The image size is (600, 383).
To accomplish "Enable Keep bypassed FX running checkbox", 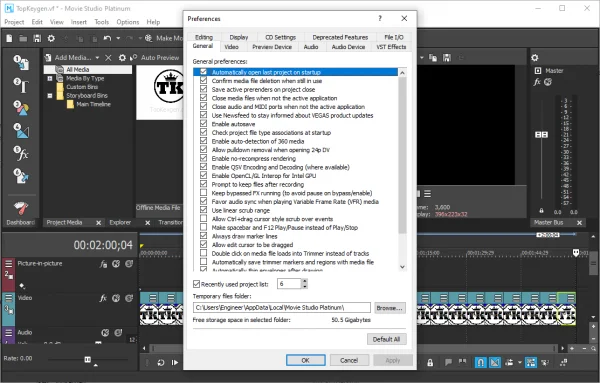I will [204, 193].
